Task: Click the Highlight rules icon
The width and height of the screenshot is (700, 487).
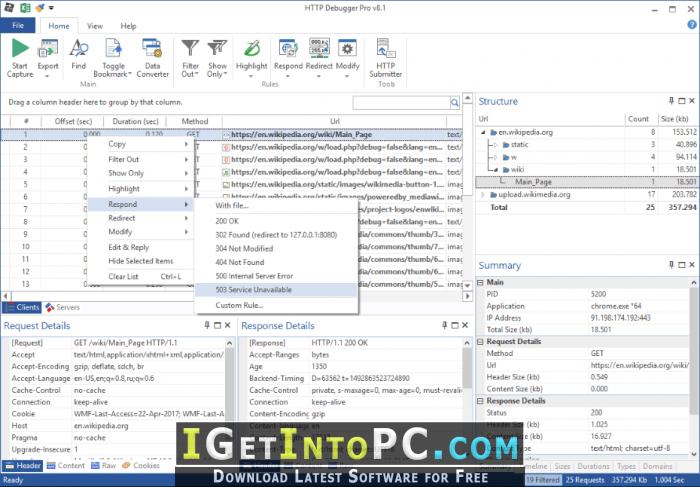Action: coord(251,48)
